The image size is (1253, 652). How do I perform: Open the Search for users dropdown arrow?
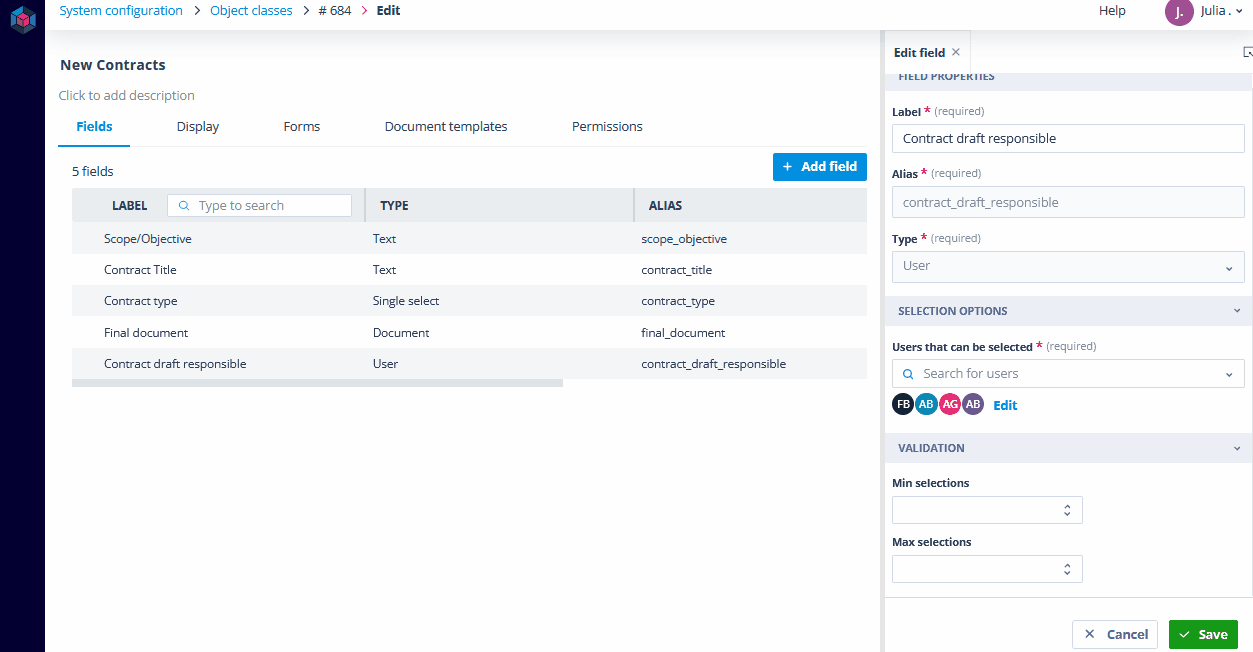pos(1229,375)
